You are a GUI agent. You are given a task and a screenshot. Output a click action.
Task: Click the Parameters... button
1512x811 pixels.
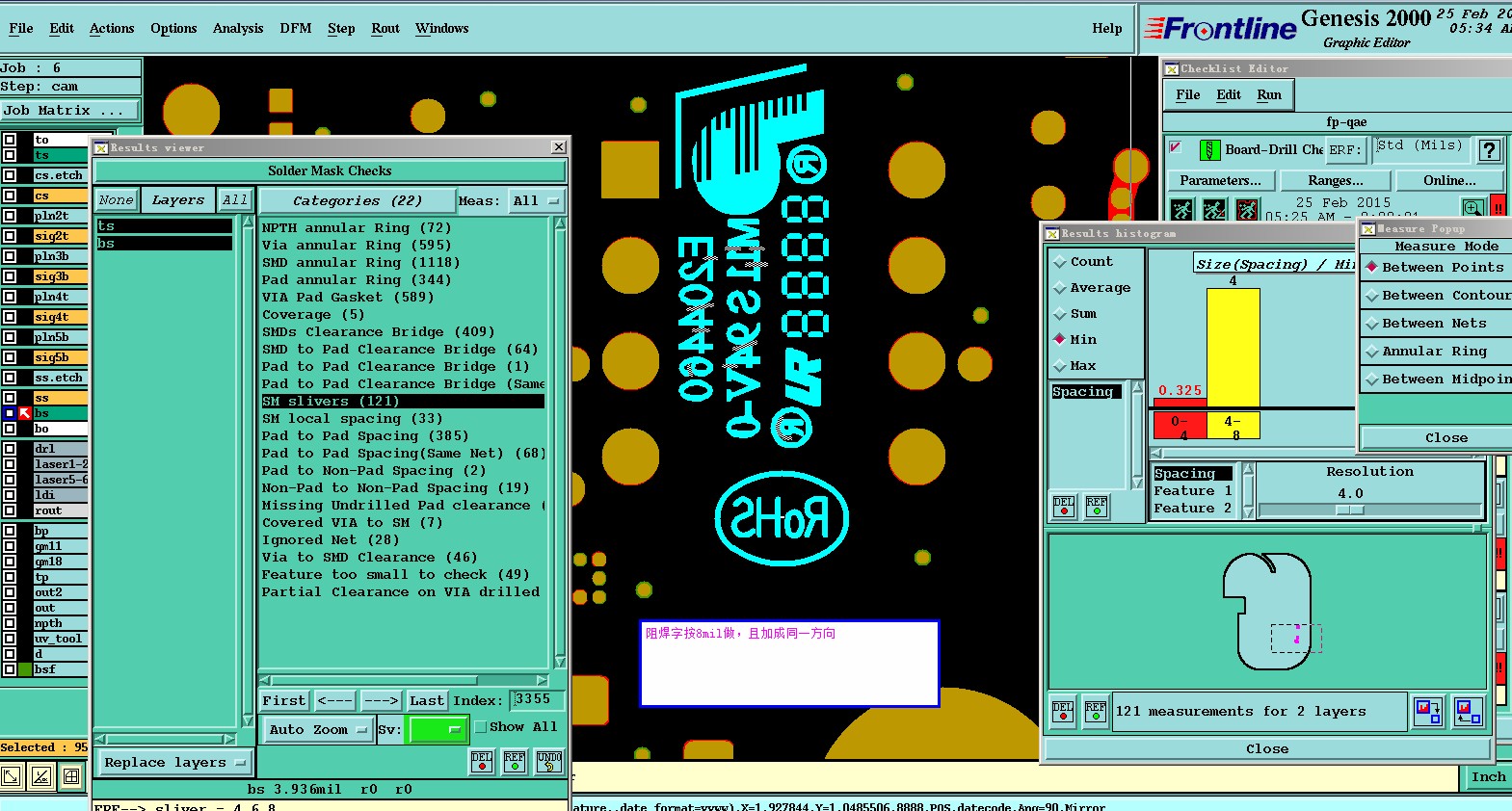point(1221,180)
